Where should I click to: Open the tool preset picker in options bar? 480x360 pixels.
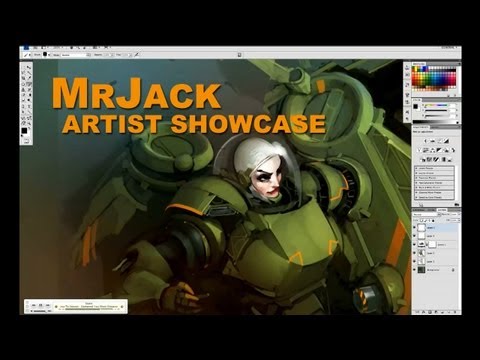tap(27, 55)
